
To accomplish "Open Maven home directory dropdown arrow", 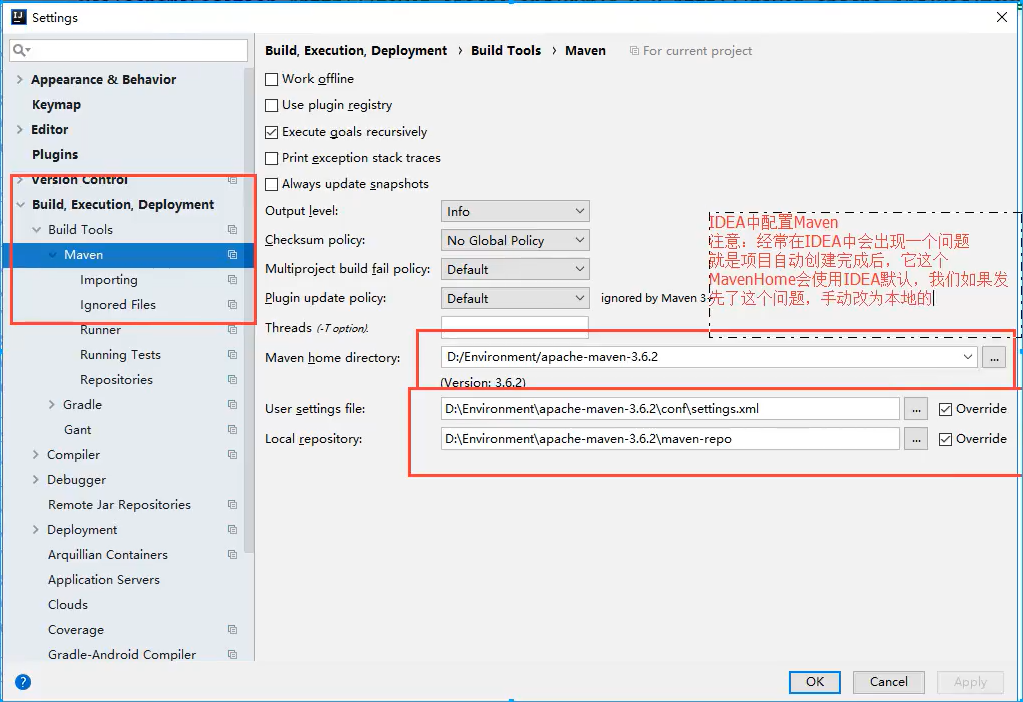I will pyautogui.click(x=968, y=357).
